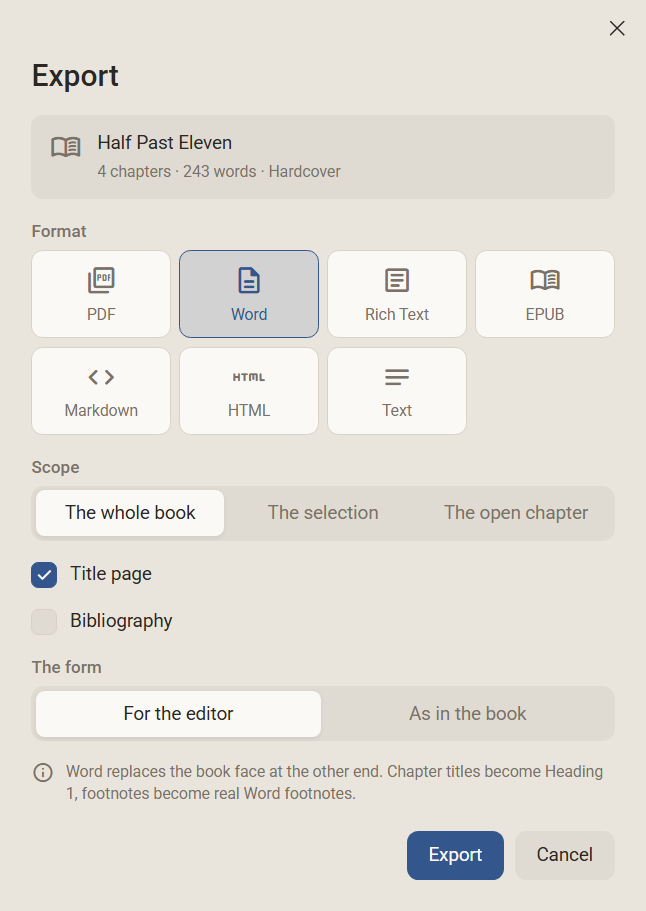Click the '4 chapters · 243 words · Hardcover' line
Image resolution: width=646 pixels, height=911 pixels.
(x=219, y=172)
